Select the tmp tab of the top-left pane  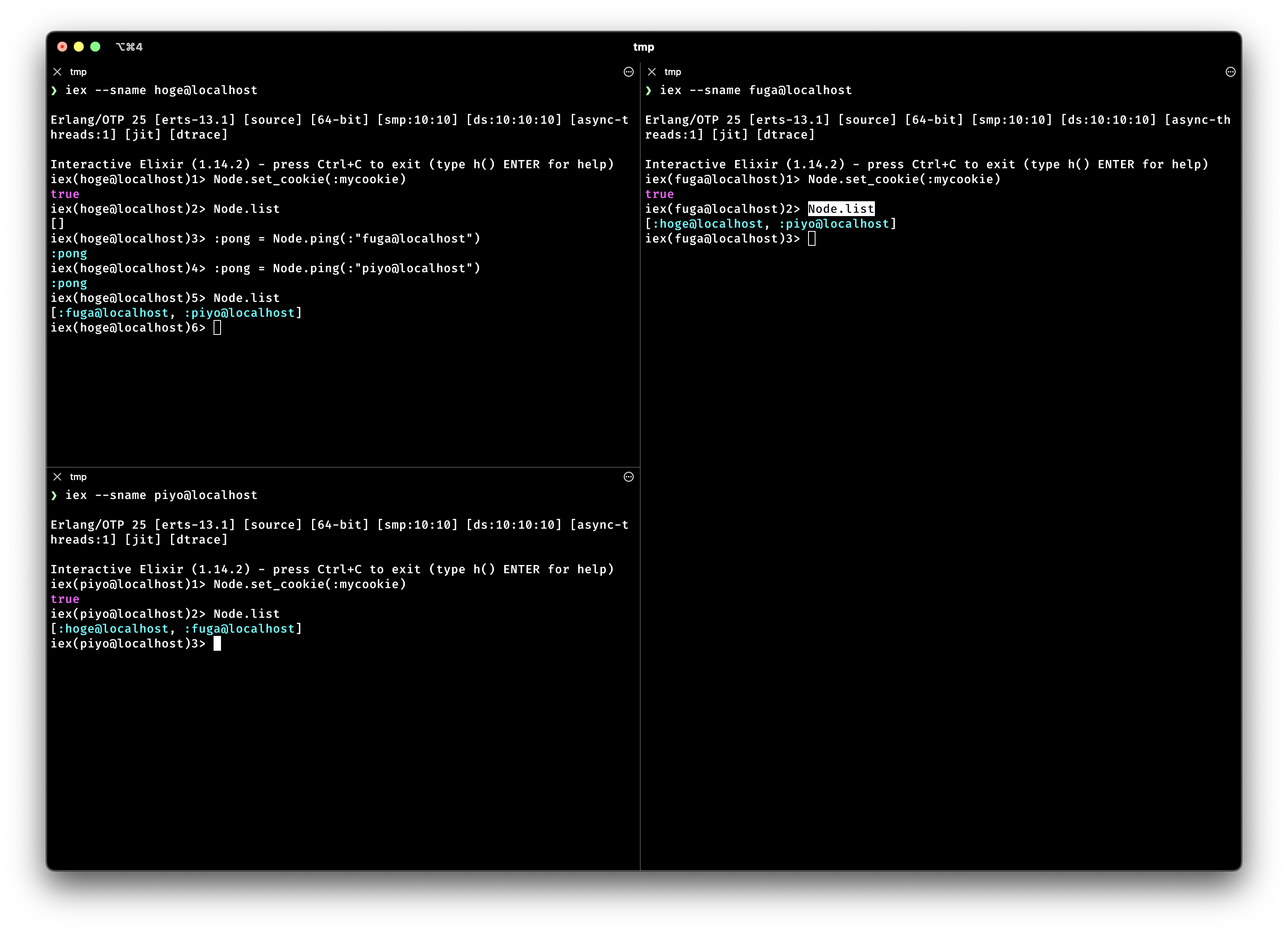(78, 72)
